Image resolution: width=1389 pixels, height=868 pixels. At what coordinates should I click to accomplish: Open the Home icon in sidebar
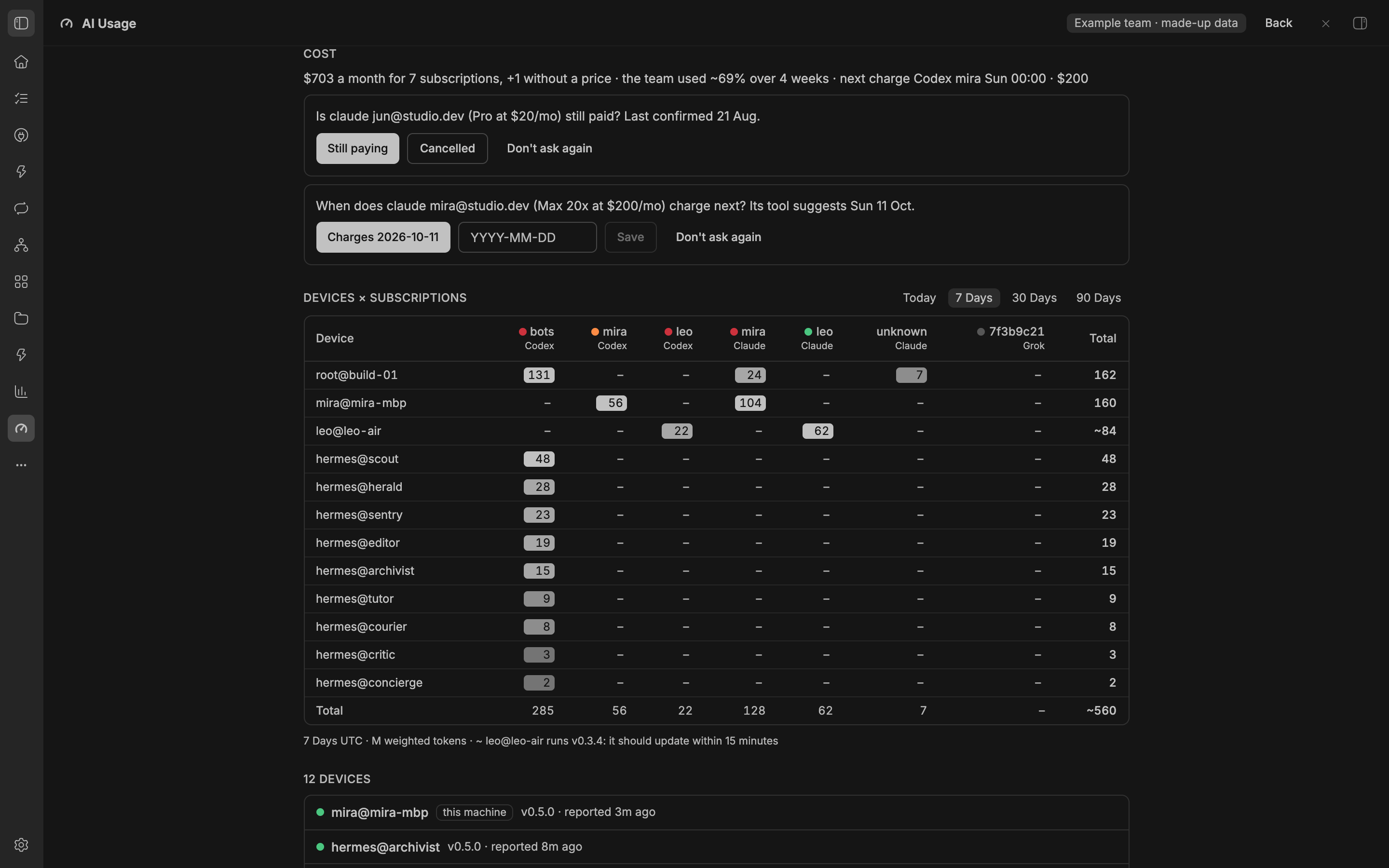(x=21, y=62)
